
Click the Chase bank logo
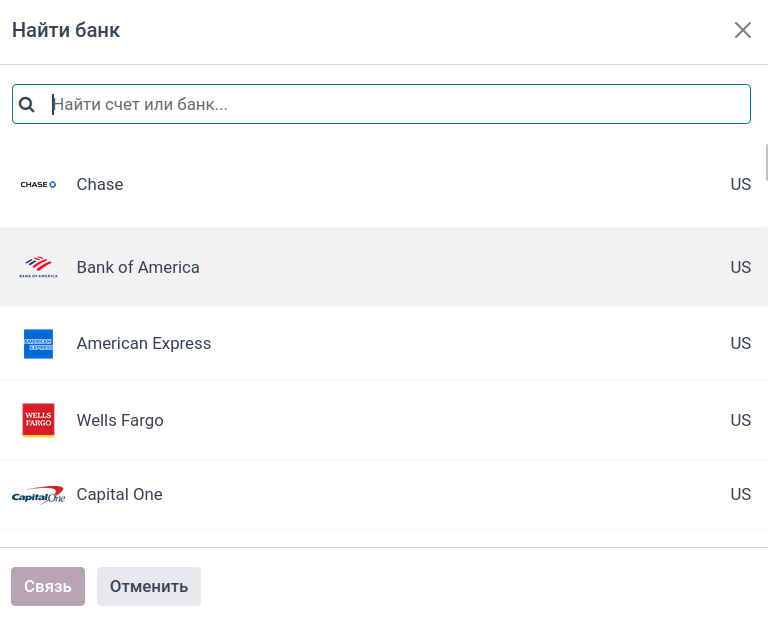39,184
